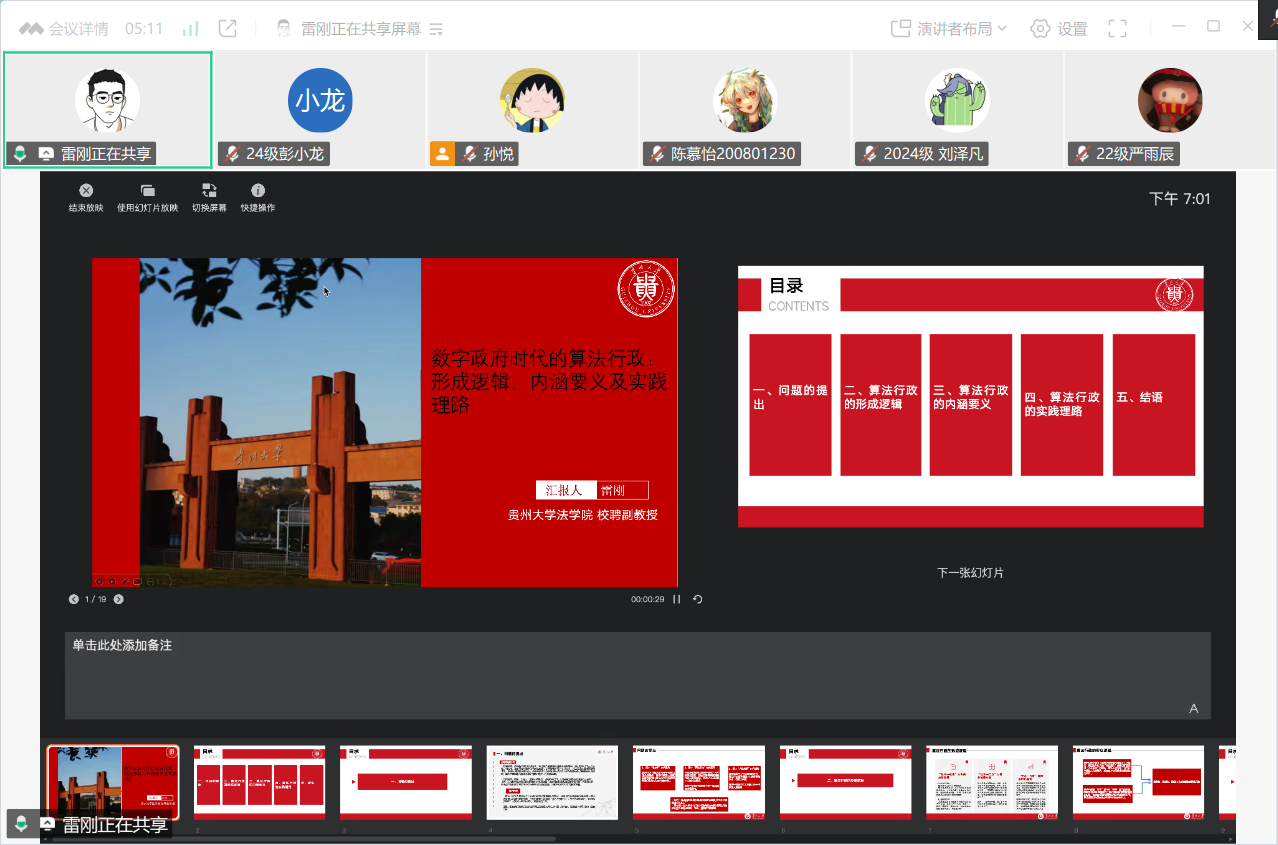The width and height of the screenshot is (1278, 845).
Task: Click the 切换屏幕 switch screen icon
Action: pyautogui.click(x=209, y=191)
